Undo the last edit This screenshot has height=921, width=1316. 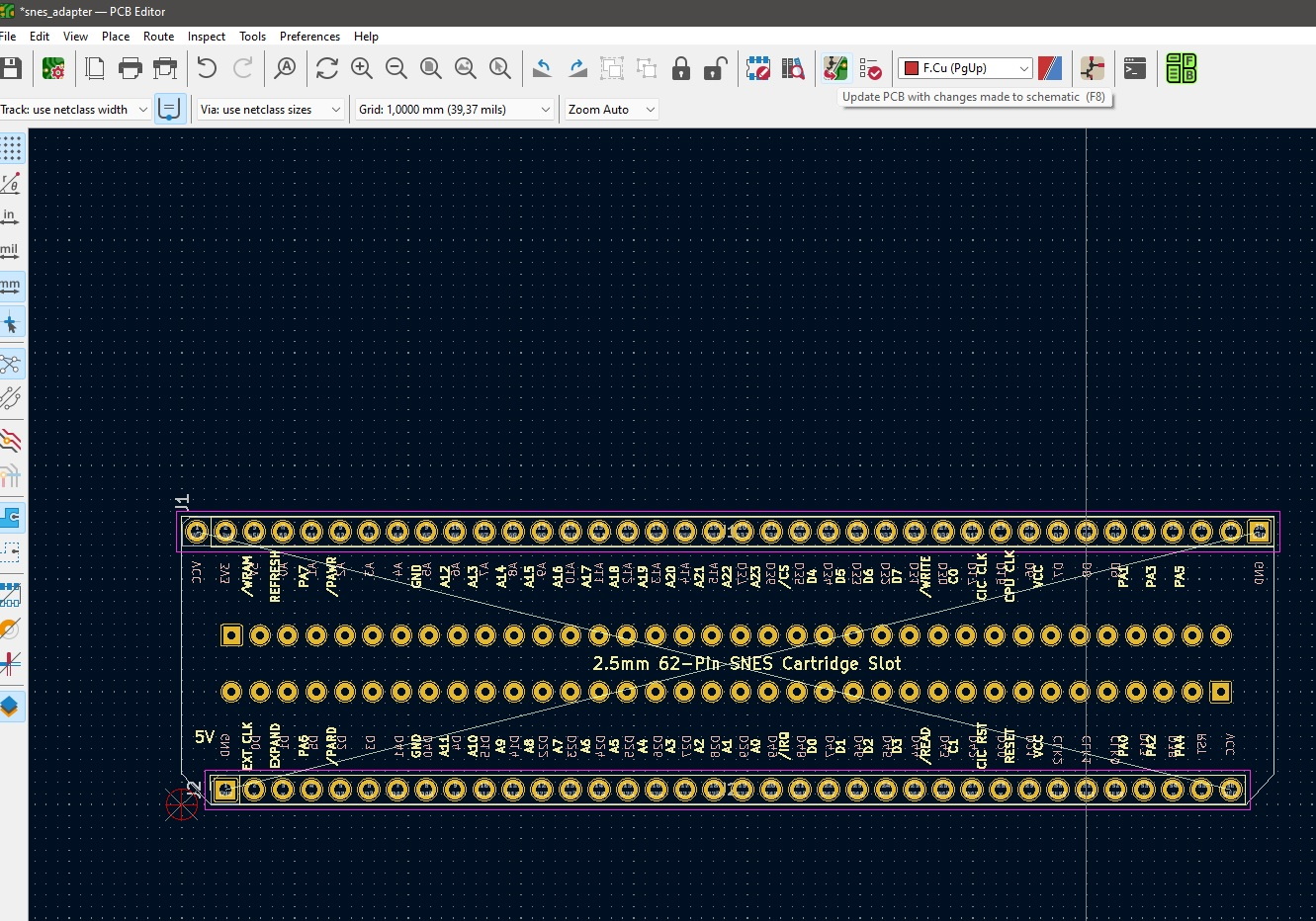pos(207,68)
